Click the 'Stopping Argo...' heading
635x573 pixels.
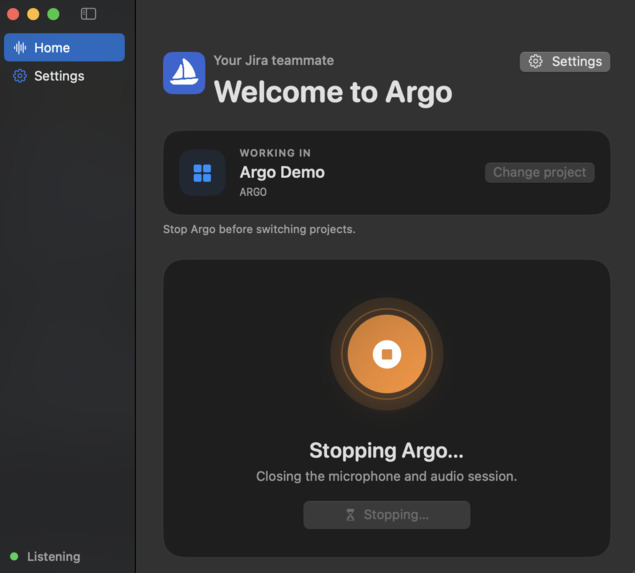point(386,450)
